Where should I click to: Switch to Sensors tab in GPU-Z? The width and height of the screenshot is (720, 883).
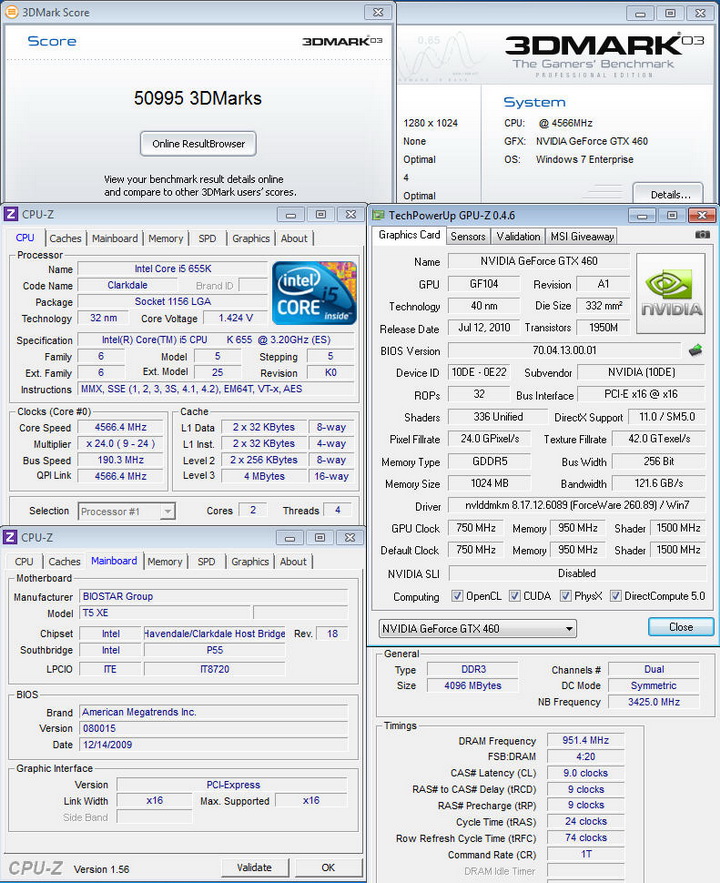point(468,237)
